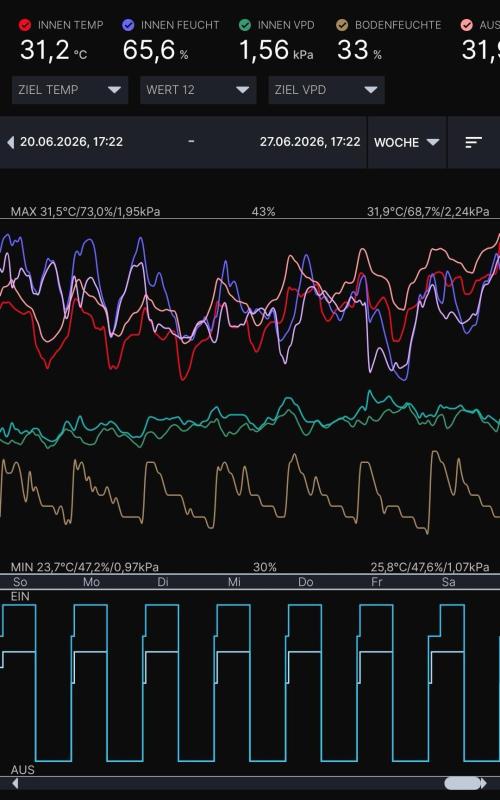The height and width of the screenshot is (800, 500).
Task: Click the scrollbar left arrow at bottom
Action: 15,783
